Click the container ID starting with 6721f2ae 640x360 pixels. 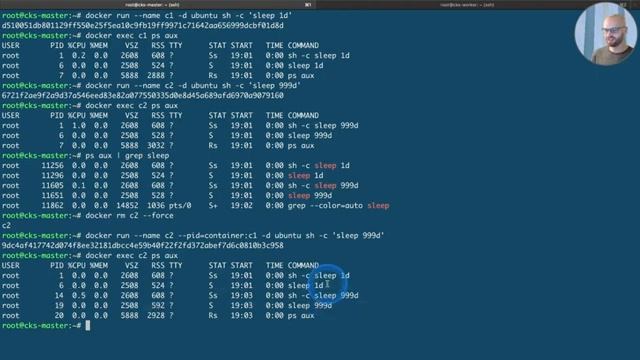tap(142, 96)
